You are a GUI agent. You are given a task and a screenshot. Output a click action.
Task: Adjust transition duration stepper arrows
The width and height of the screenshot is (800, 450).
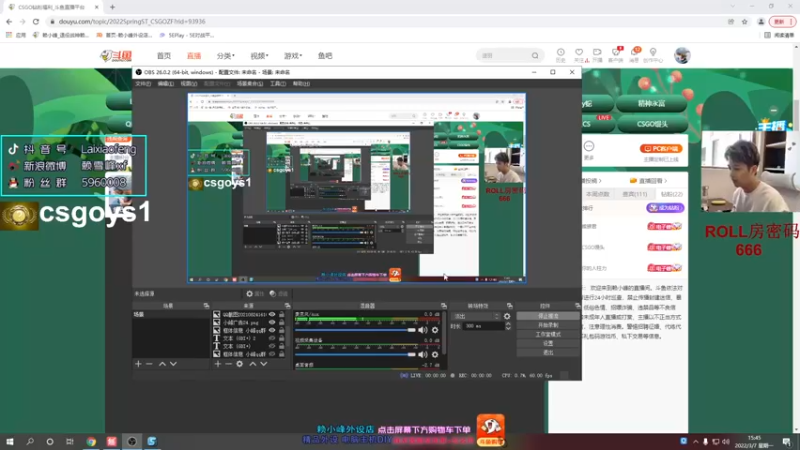point(508,326)
